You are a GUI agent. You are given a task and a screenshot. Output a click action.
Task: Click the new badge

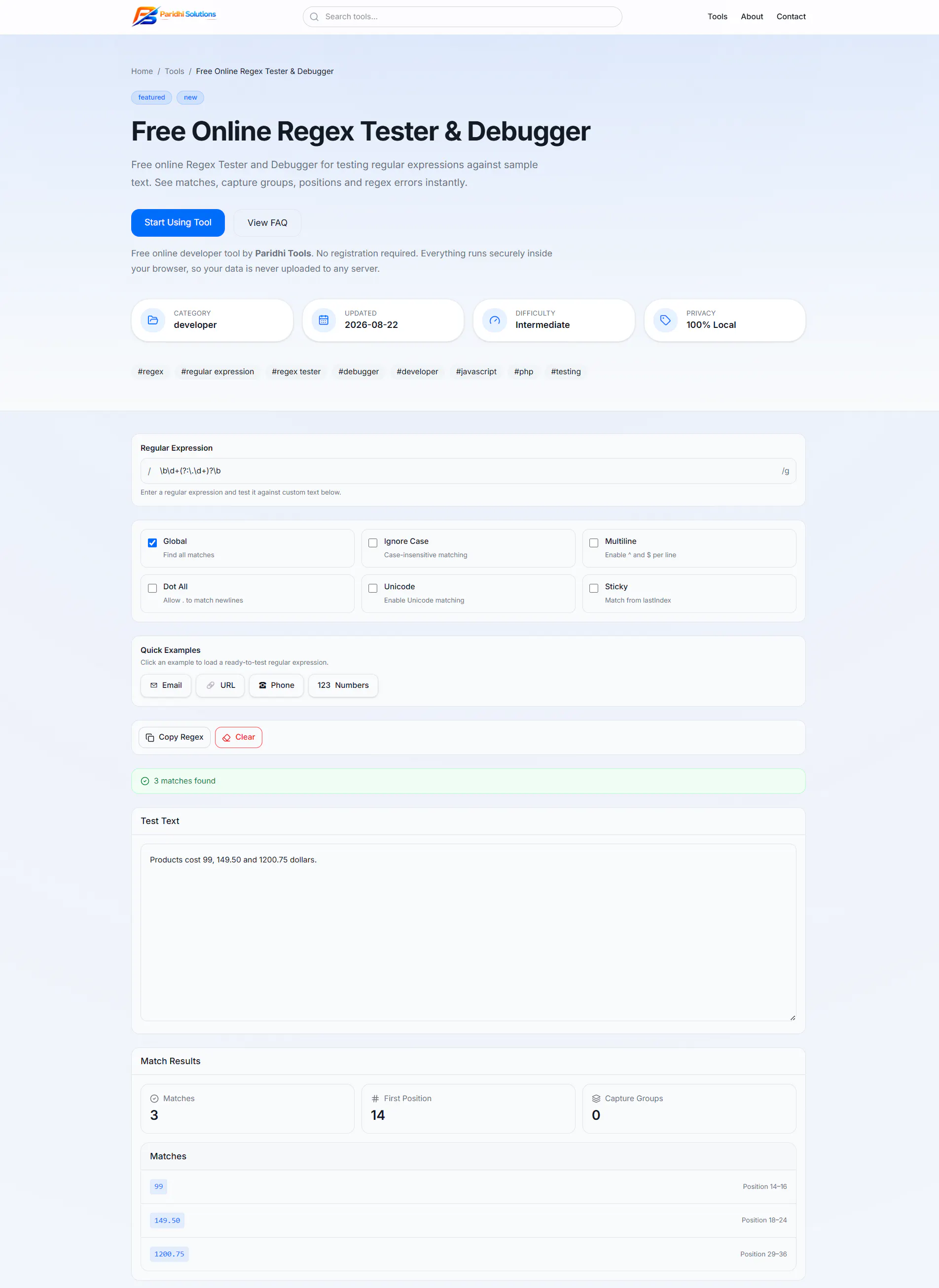pyautogui.click(x=190, y=98)
